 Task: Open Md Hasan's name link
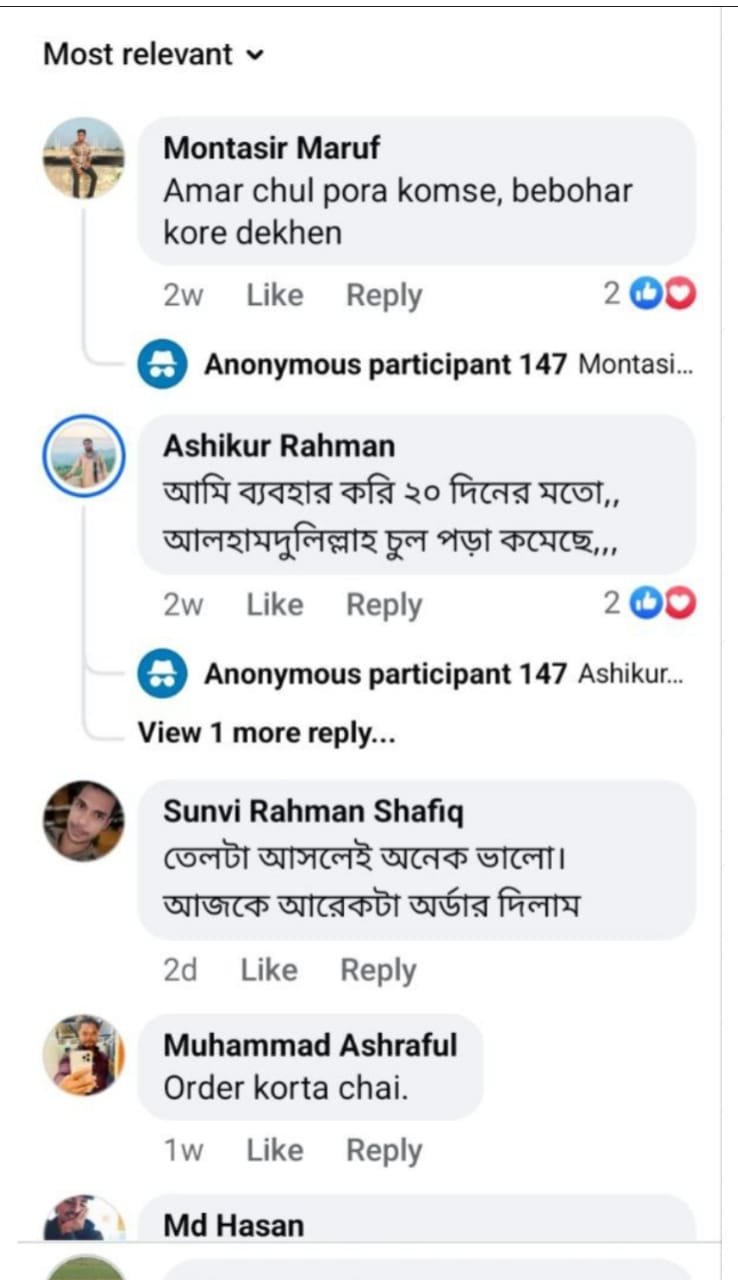[x=234, y=1224]
